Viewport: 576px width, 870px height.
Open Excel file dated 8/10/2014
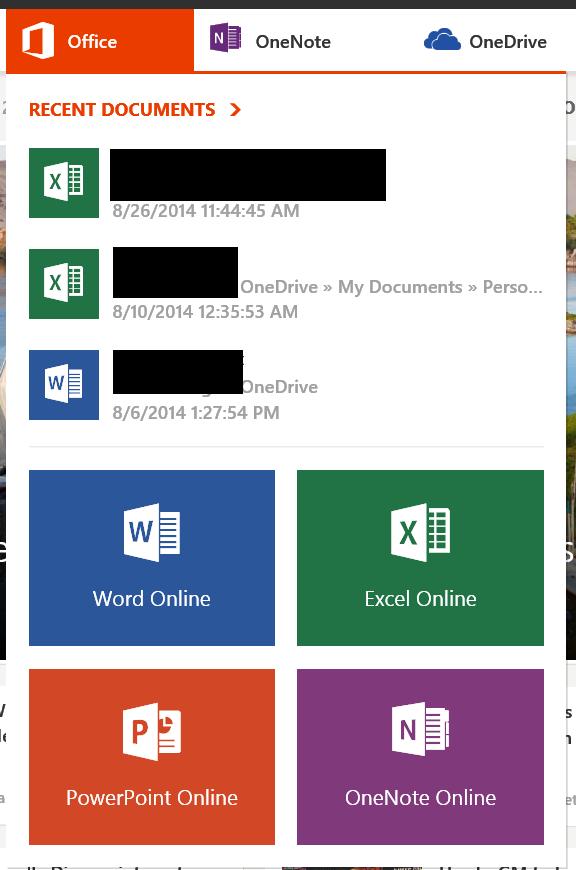click(x=64, y=284)
